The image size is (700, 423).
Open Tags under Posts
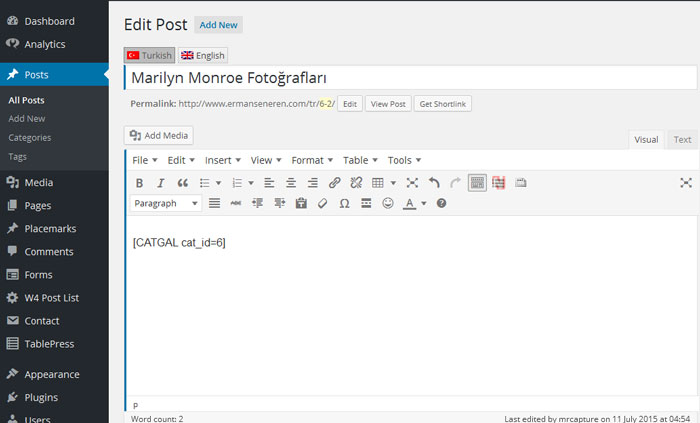pos(17,157)
